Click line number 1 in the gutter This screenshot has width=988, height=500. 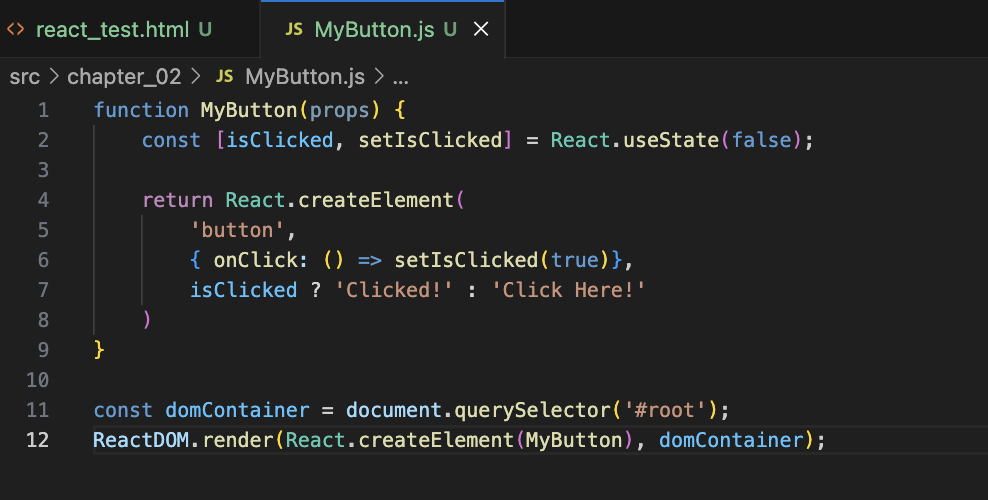click(43, 110)
